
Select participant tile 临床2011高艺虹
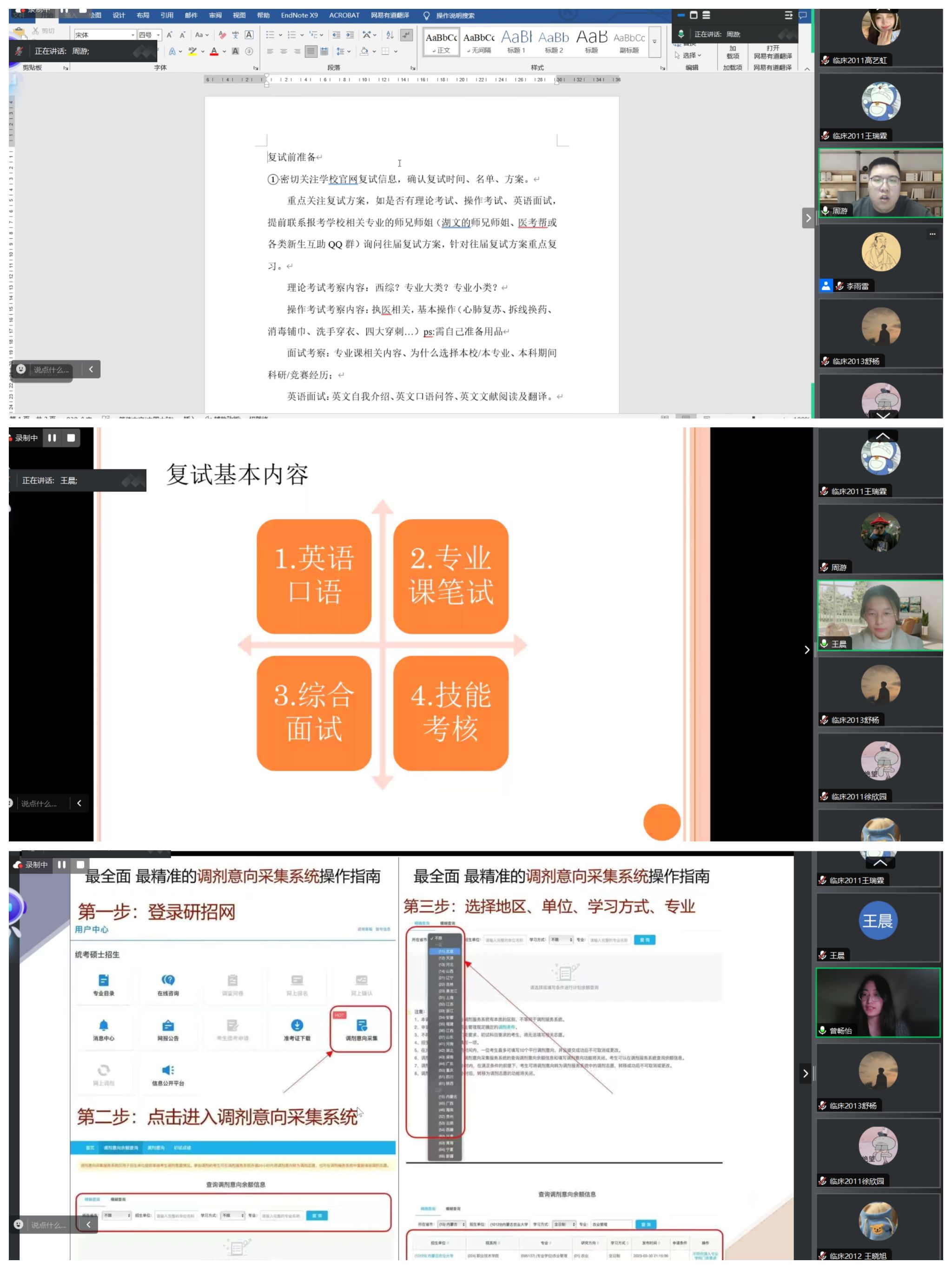[881, 37]
